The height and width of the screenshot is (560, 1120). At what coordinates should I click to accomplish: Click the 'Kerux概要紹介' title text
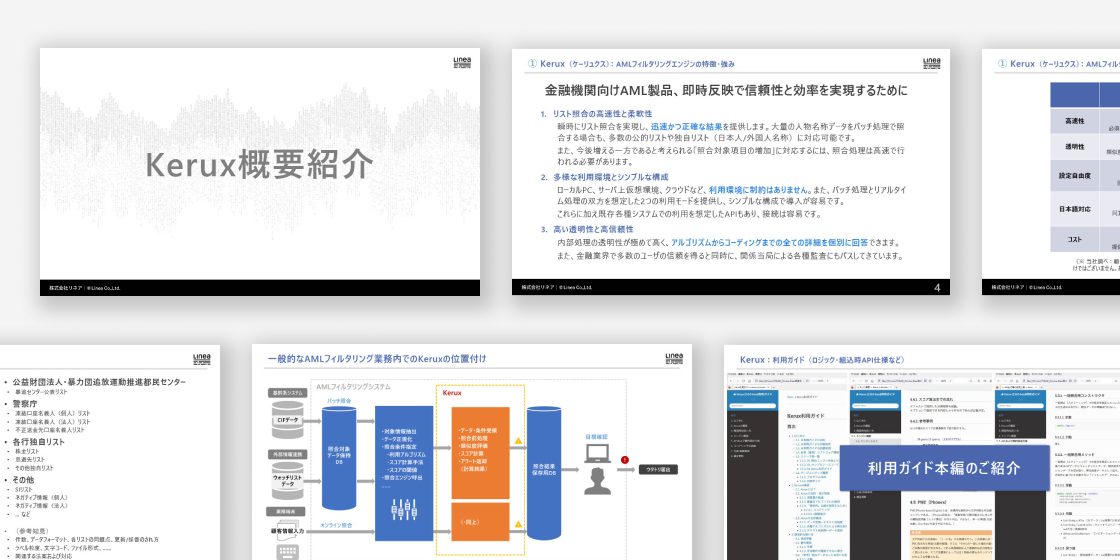[259, 164]
